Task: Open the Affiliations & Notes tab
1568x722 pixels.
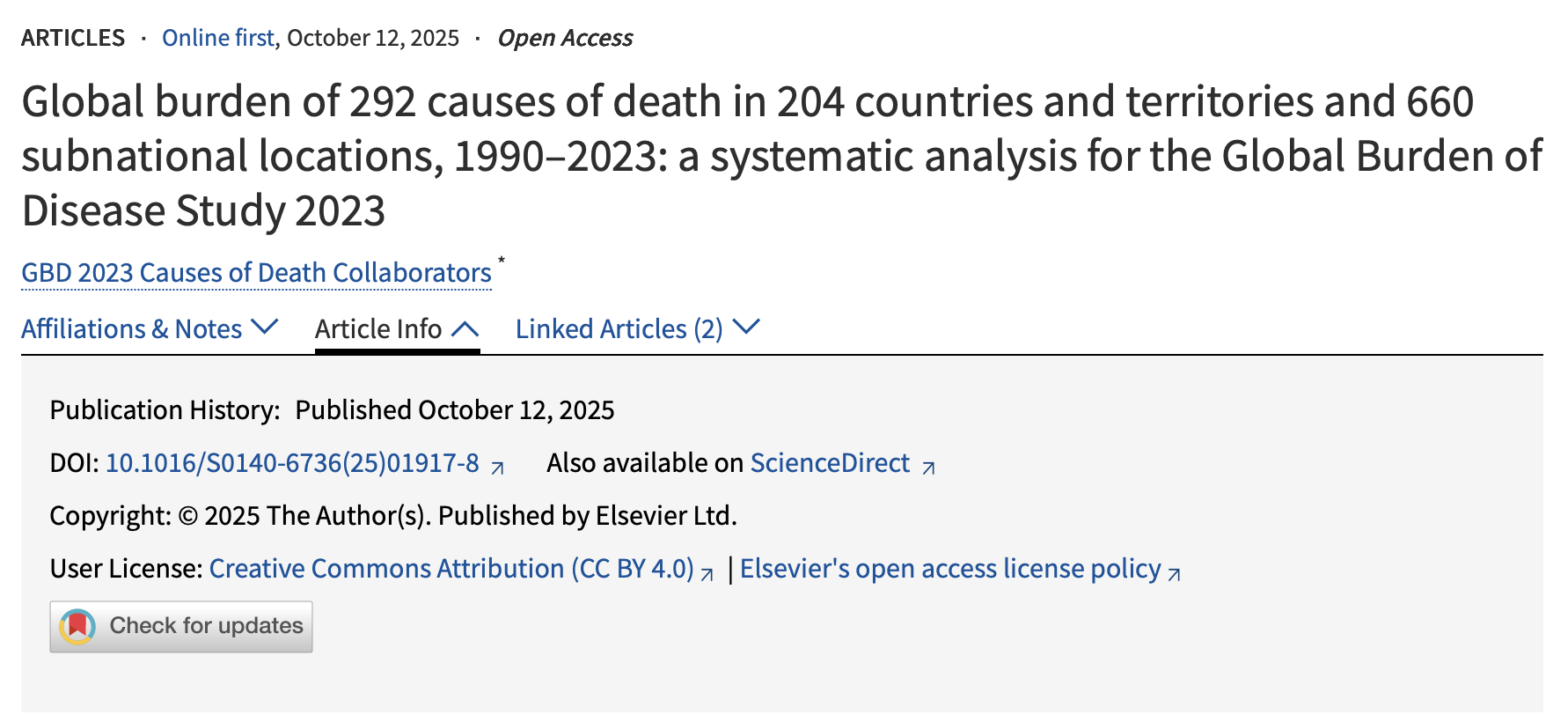Action: (131, 329)
